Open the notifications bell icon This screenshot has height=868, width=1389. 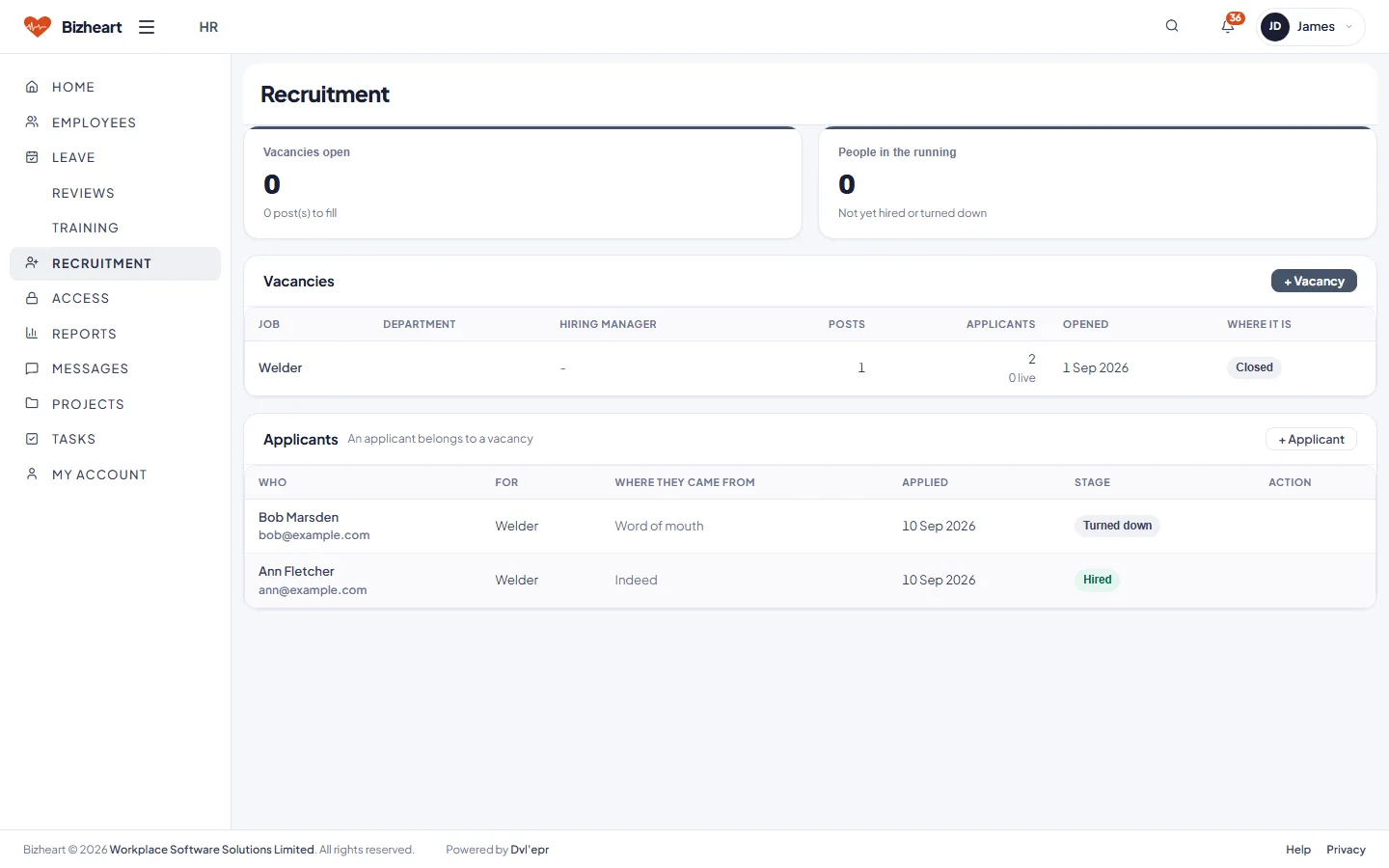point(1228,26)
